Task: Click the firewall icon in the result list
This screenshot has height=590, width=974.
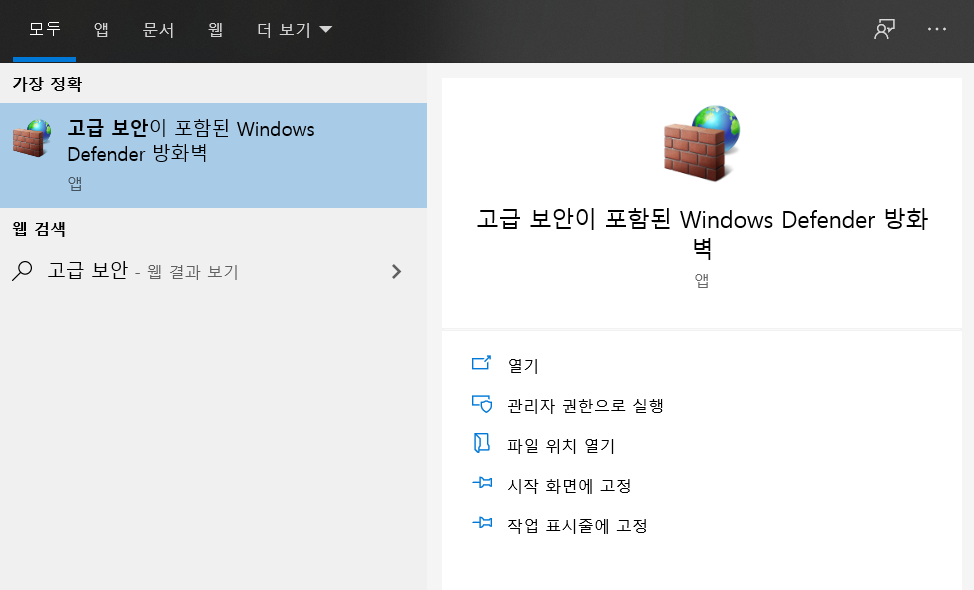Action: coord(32,138)
